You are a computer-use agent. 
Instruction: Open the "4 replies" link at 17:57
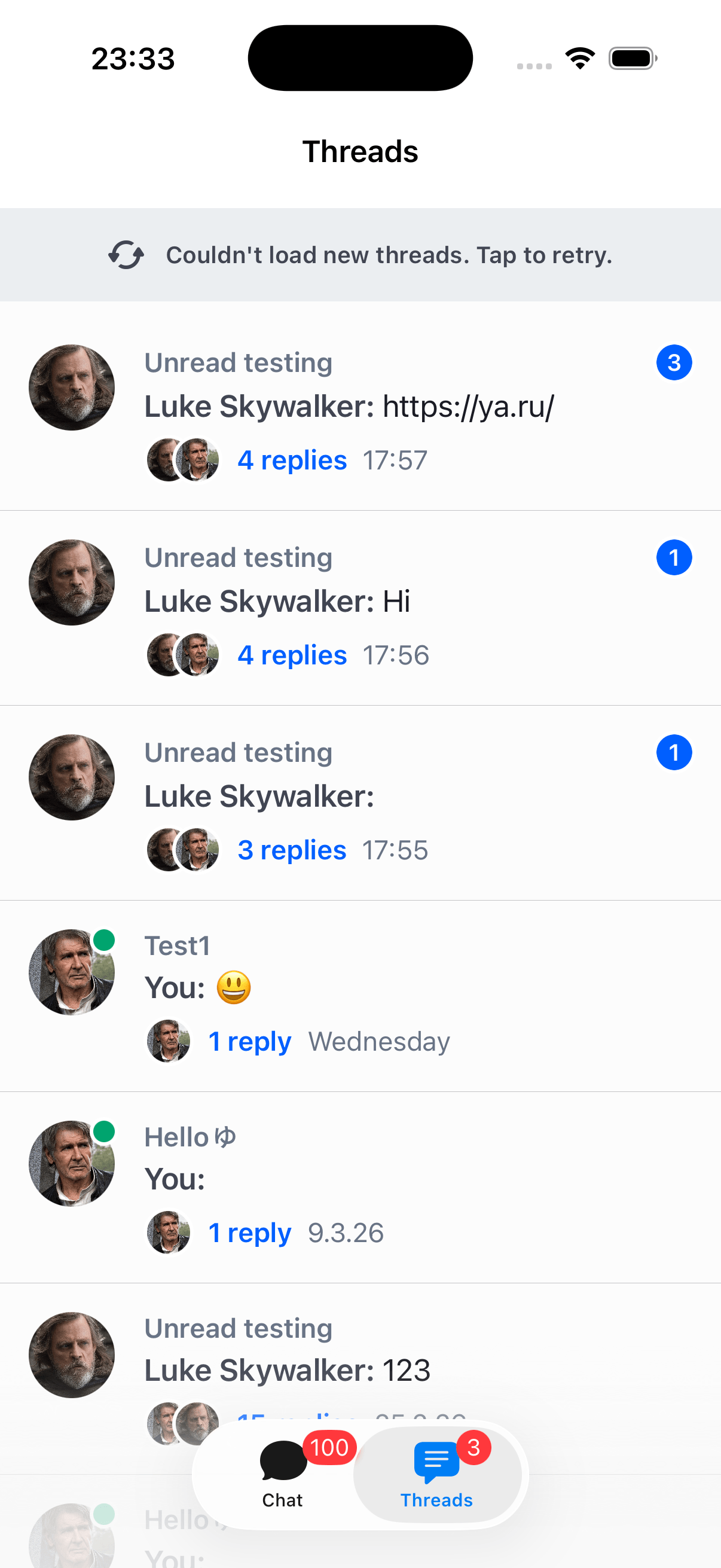tap(292, 460)
